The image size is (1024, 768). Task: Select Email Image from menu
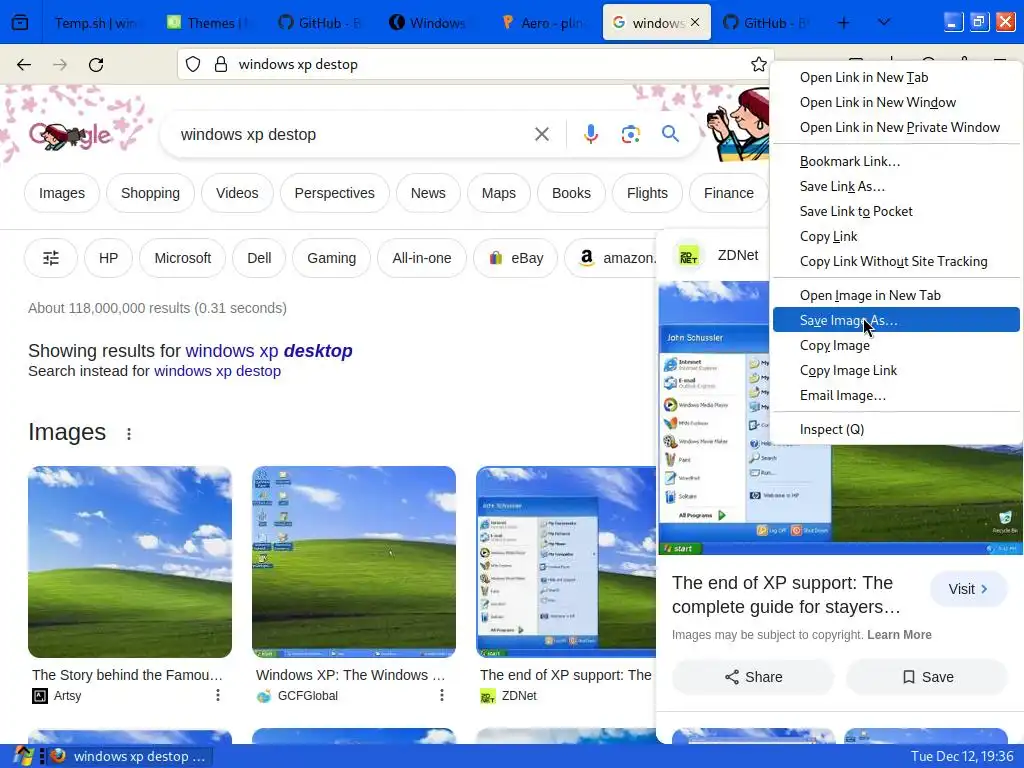point(896,395)
